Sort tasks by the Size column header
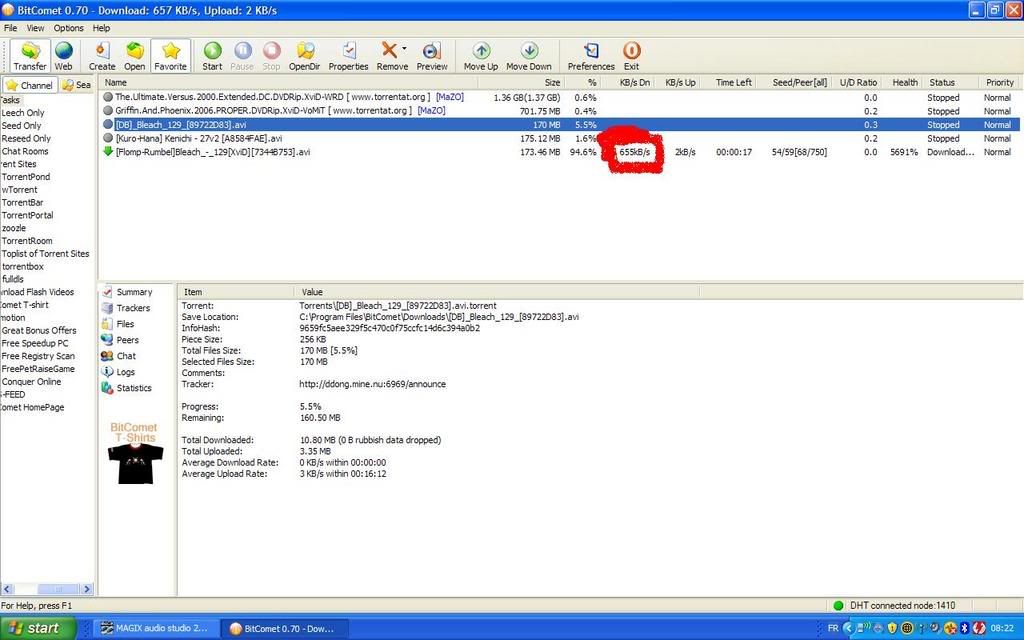The width and height of the screenshot is (1024, 640). pos(521,82)
